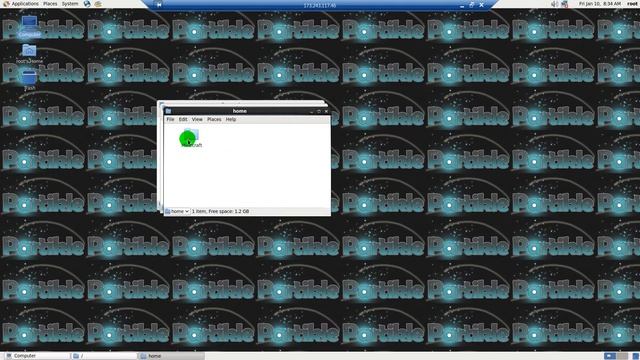Select the root's Home desktop folder
The image size is (640, 360).
(29, 54)
